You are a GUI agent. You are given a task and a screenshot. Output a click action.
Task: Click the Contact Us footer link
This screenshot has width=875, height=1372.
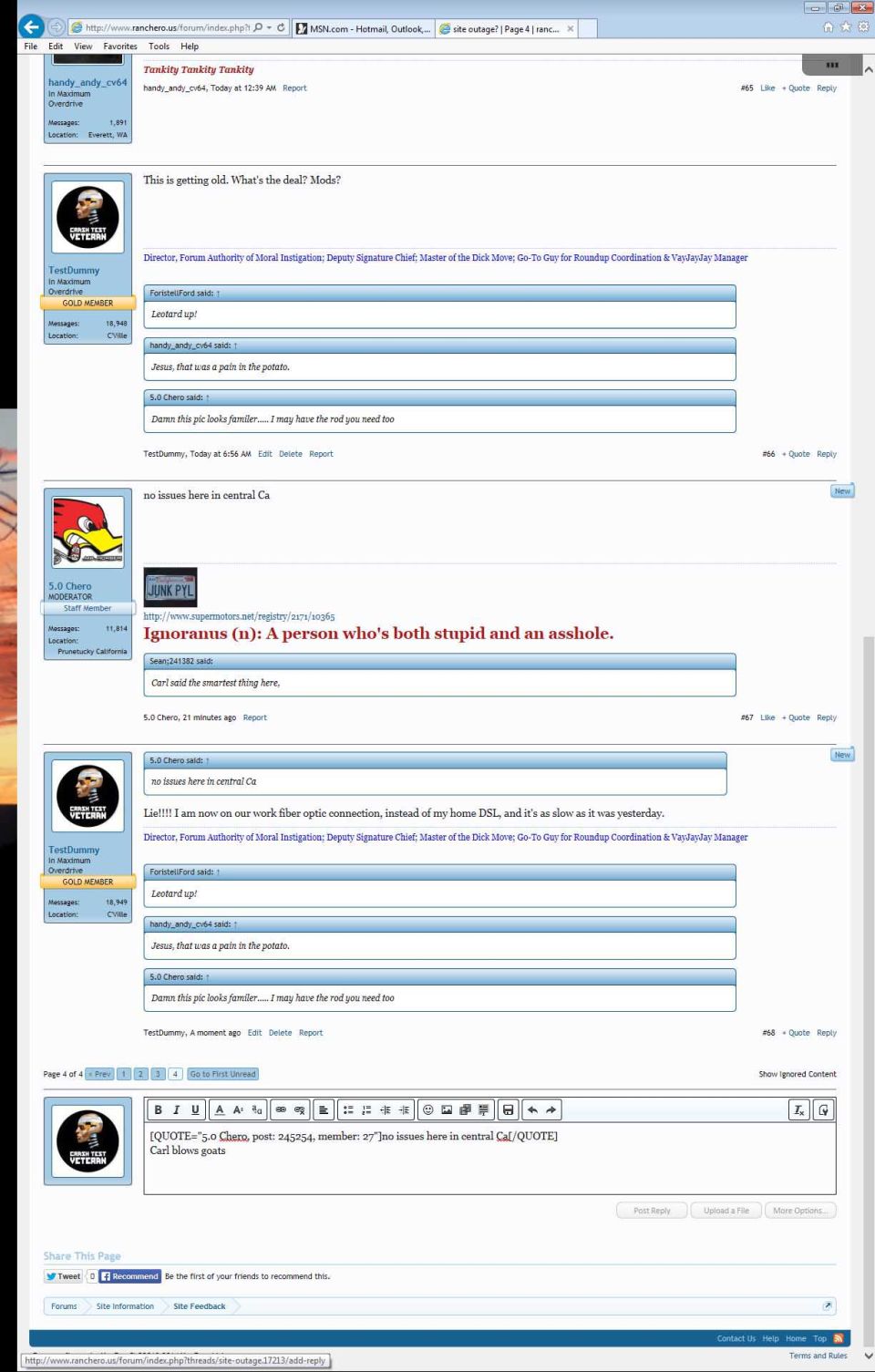click(x=736, y=1338)
